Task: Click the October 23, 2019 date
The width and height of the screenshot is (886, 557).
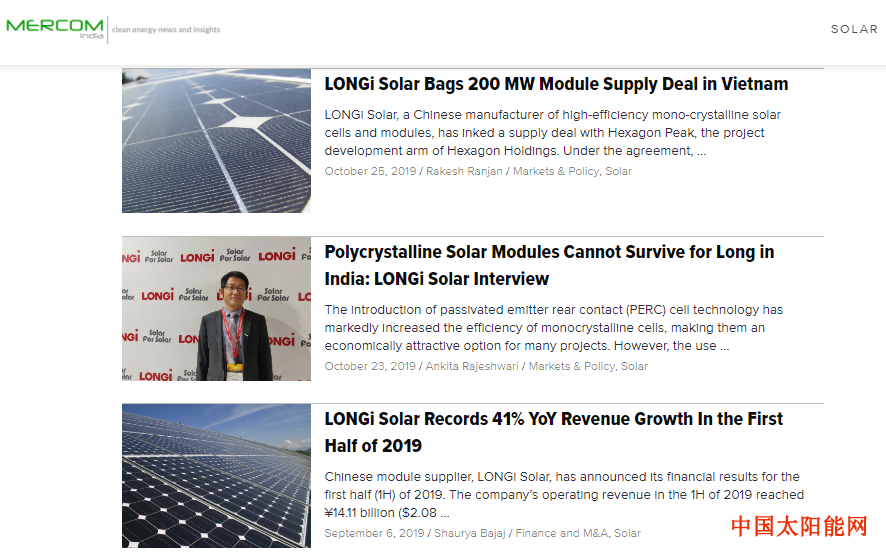Action: click(x=370, y=366)
